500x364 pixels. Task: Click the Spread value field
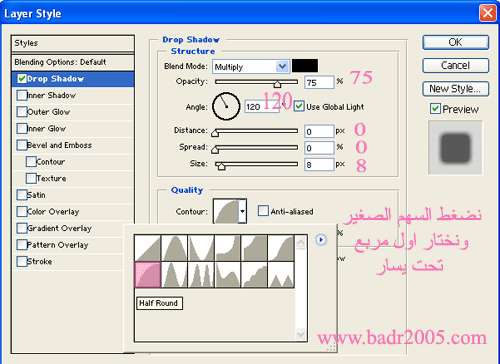pyautogui.click(x=319, y=148)
